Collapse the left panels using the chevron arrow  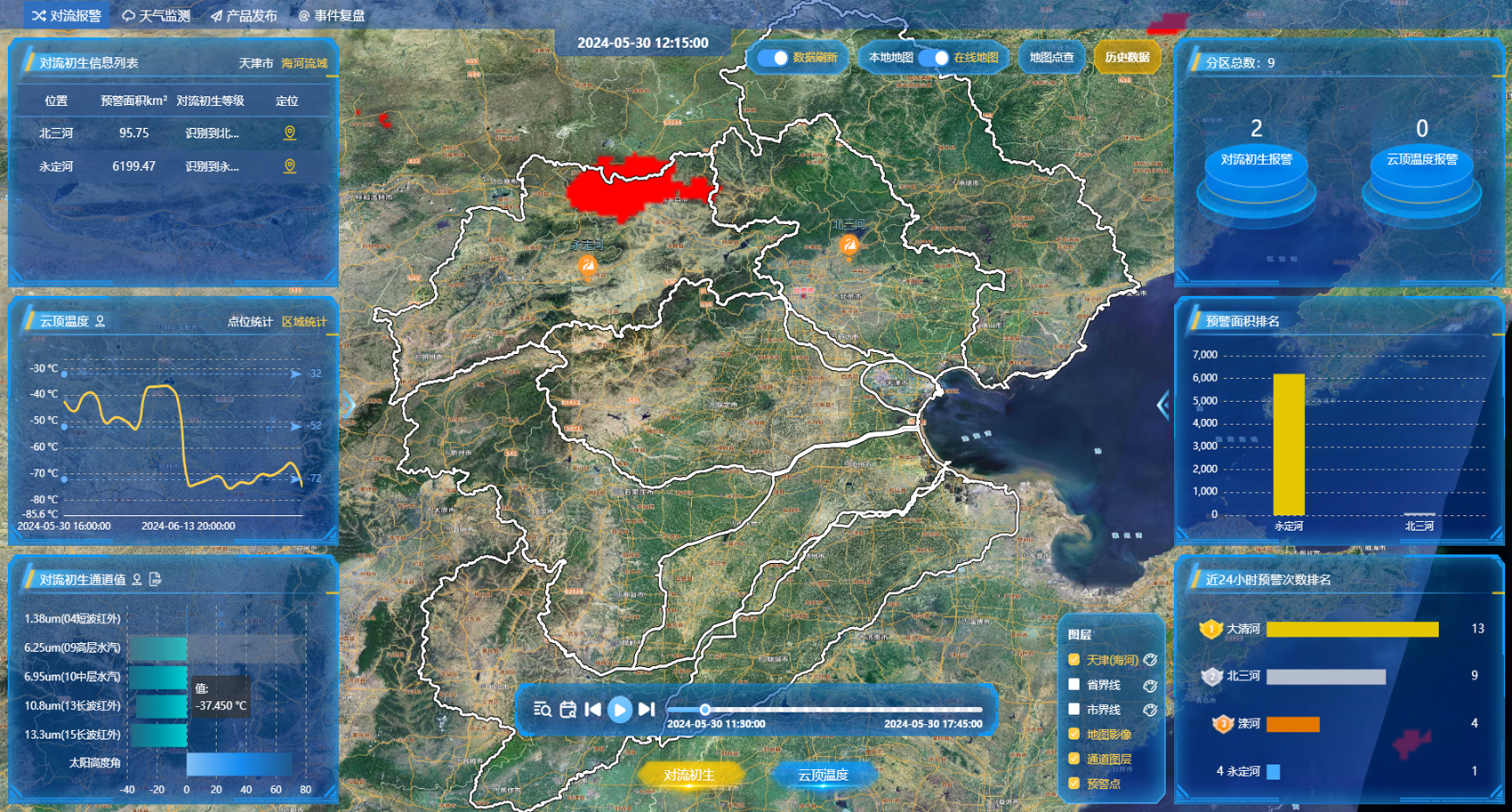[x=350, y=405]
